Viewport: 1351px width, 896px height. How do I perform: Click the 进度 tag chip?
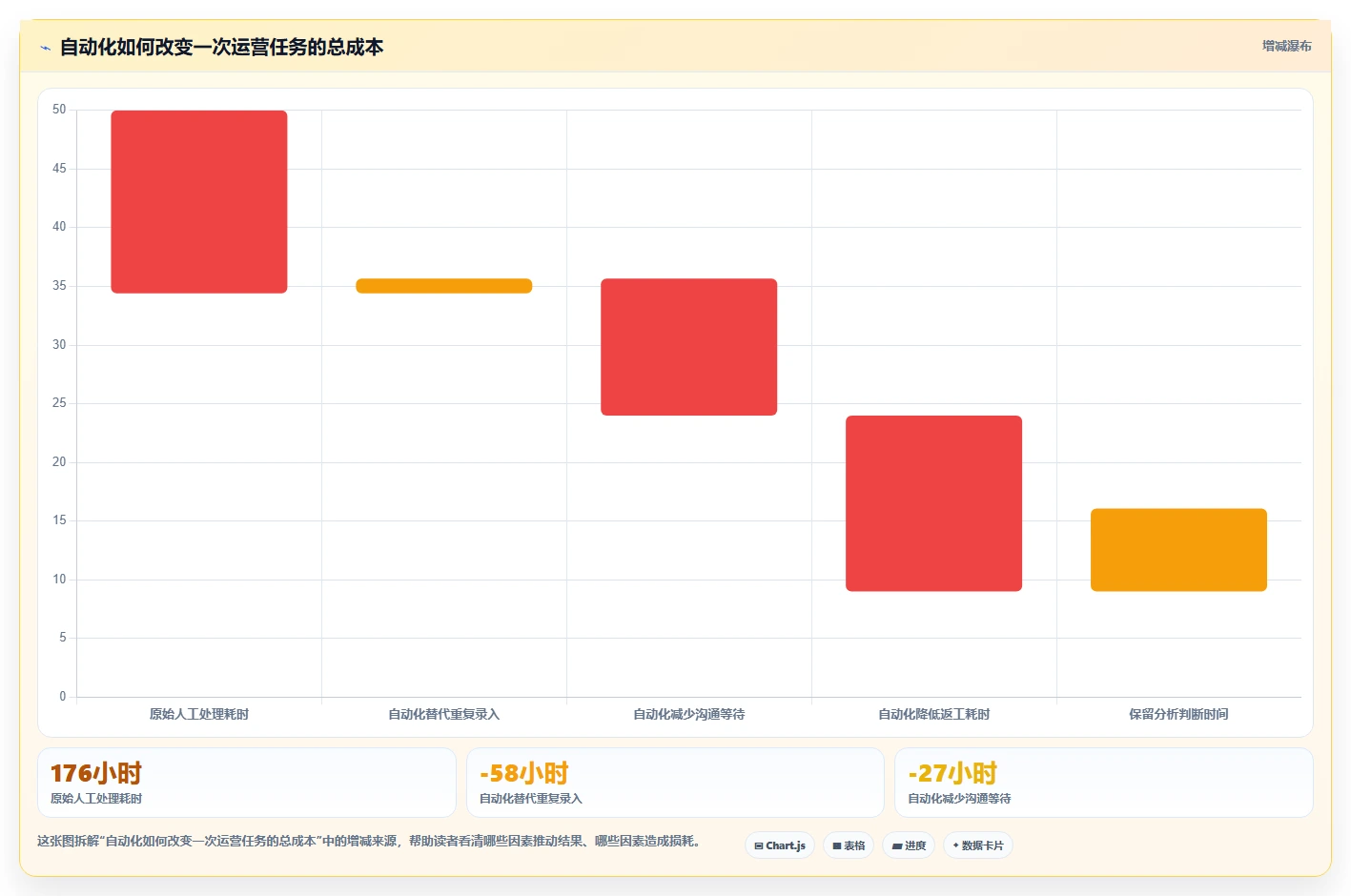pos(909,845)
